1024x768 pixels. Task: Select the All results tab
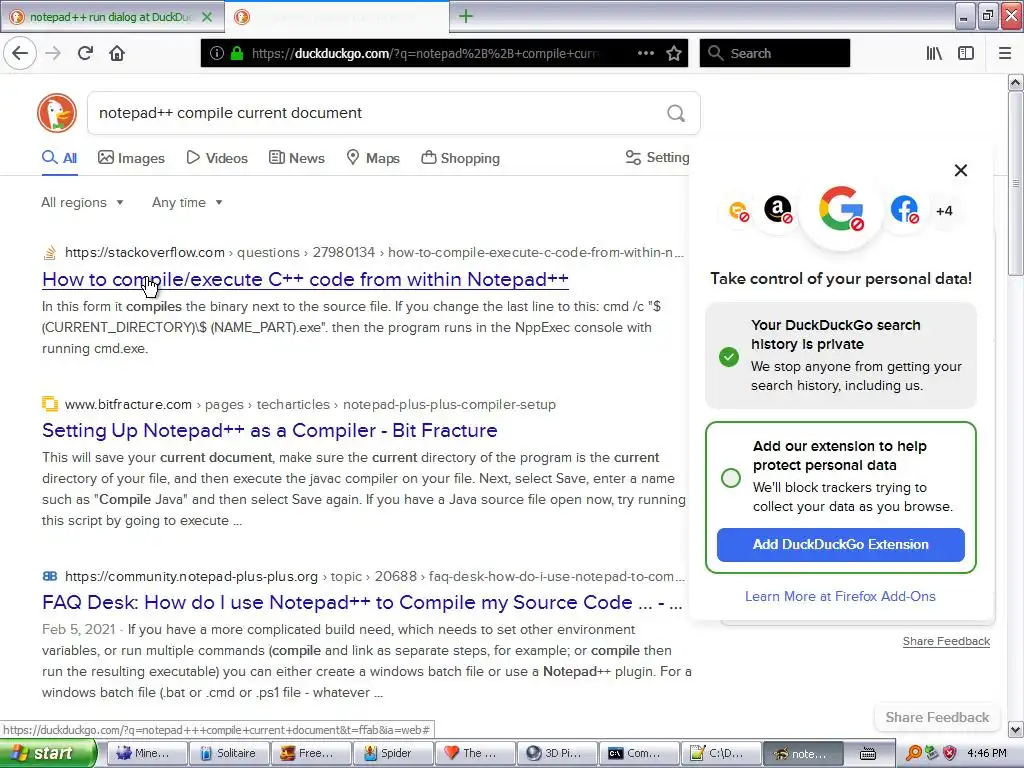point(59,158)
